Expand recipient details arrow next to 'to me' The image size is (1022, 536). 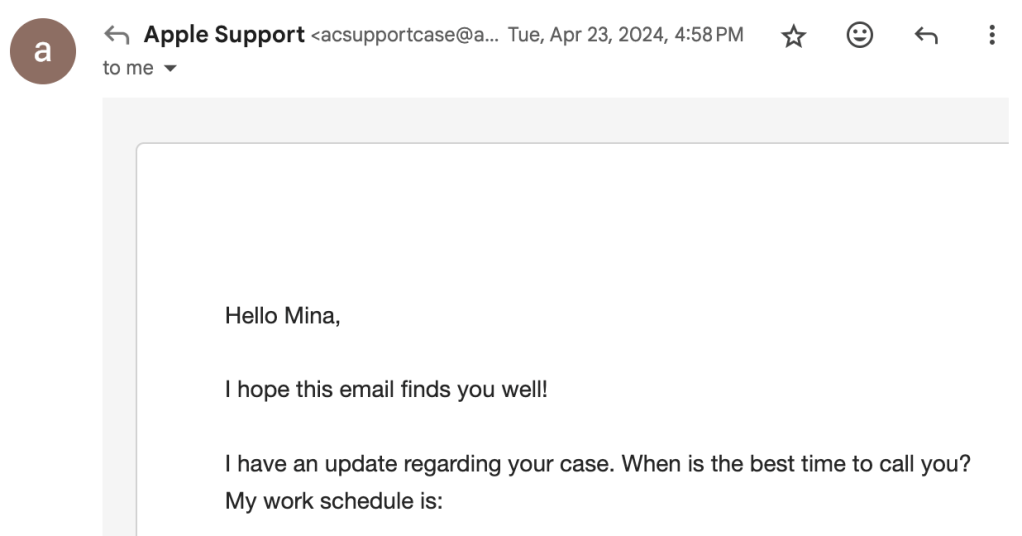coord(169,69)
